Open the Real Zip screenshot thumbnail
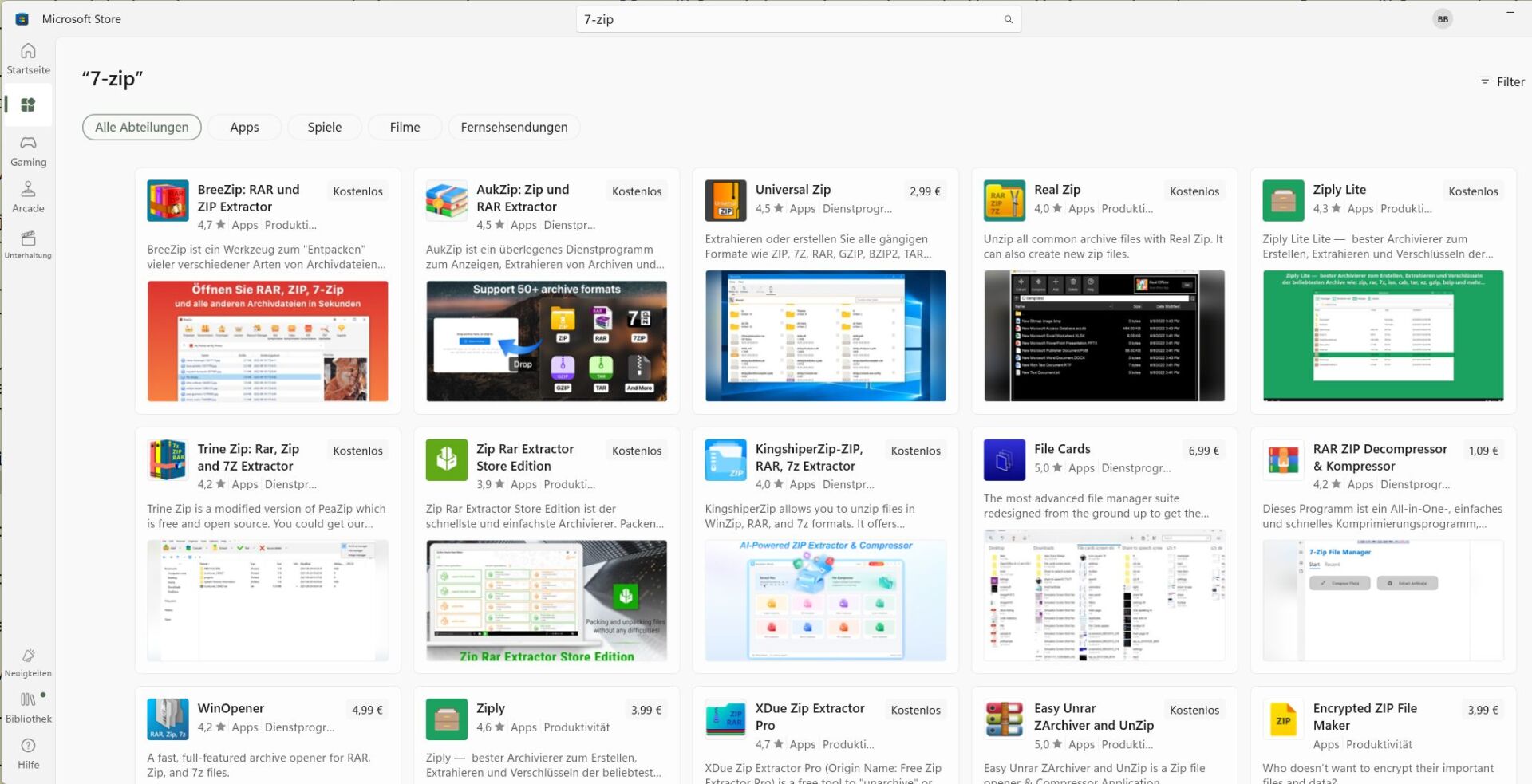Viewport: 1532px width, 784px height. click(x=1104, y=336)
